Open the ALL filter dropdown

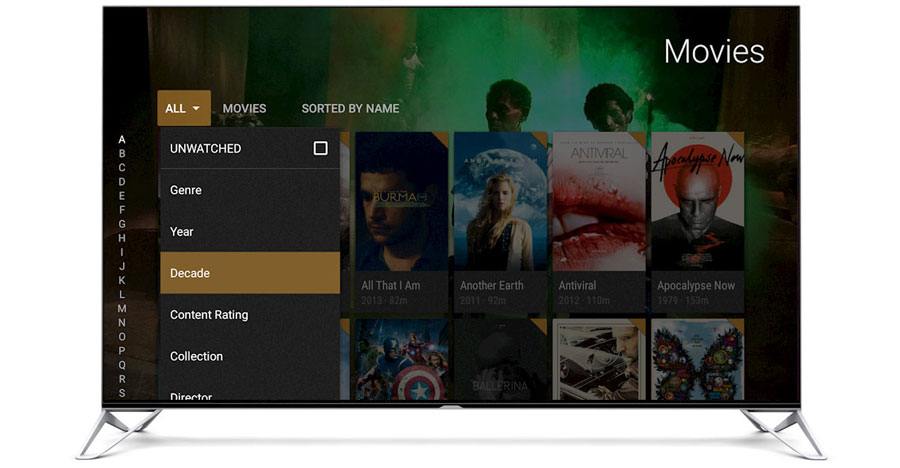pos(184,108)
